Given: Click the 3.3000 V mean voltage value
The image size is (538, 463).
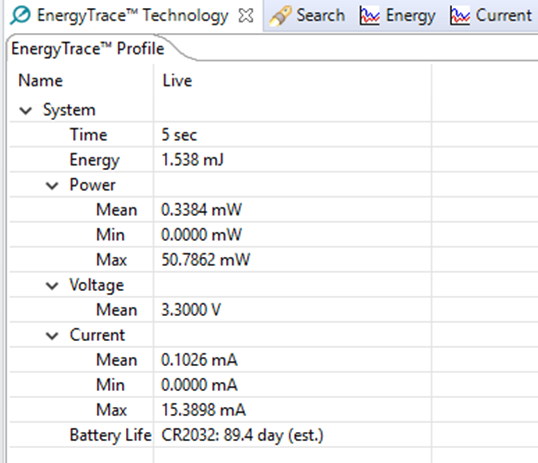Looking at the screenshot, I should coord(191,310).
